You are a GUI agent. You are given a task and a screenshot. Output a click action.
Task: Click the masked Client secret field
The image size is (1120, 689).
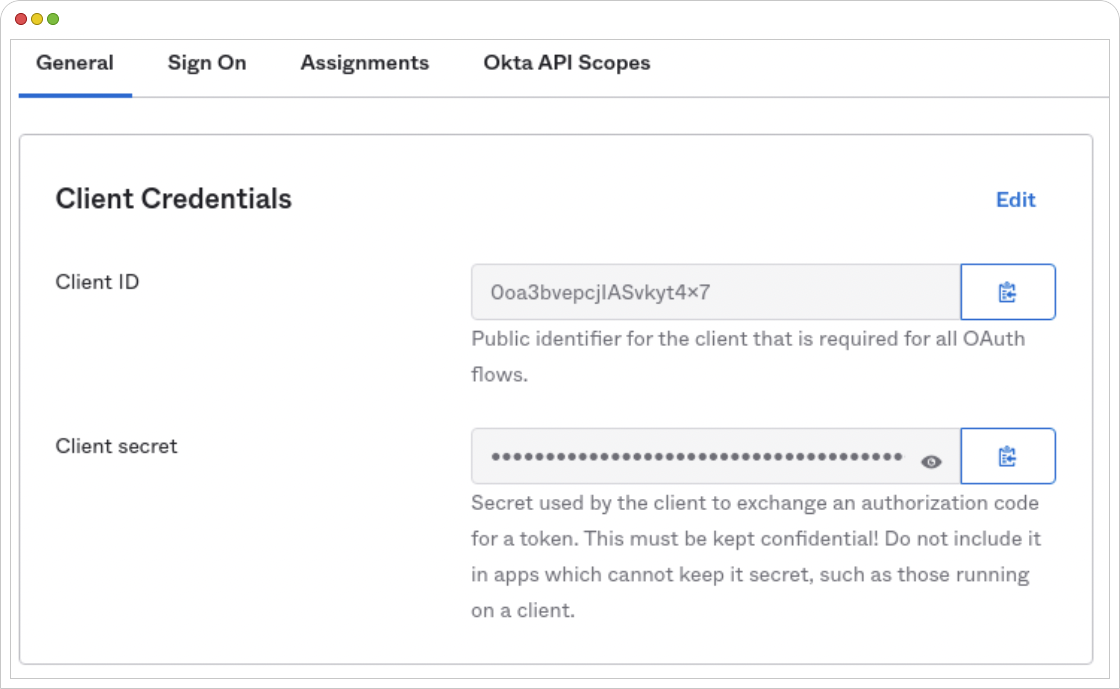(x=716, y=456)
